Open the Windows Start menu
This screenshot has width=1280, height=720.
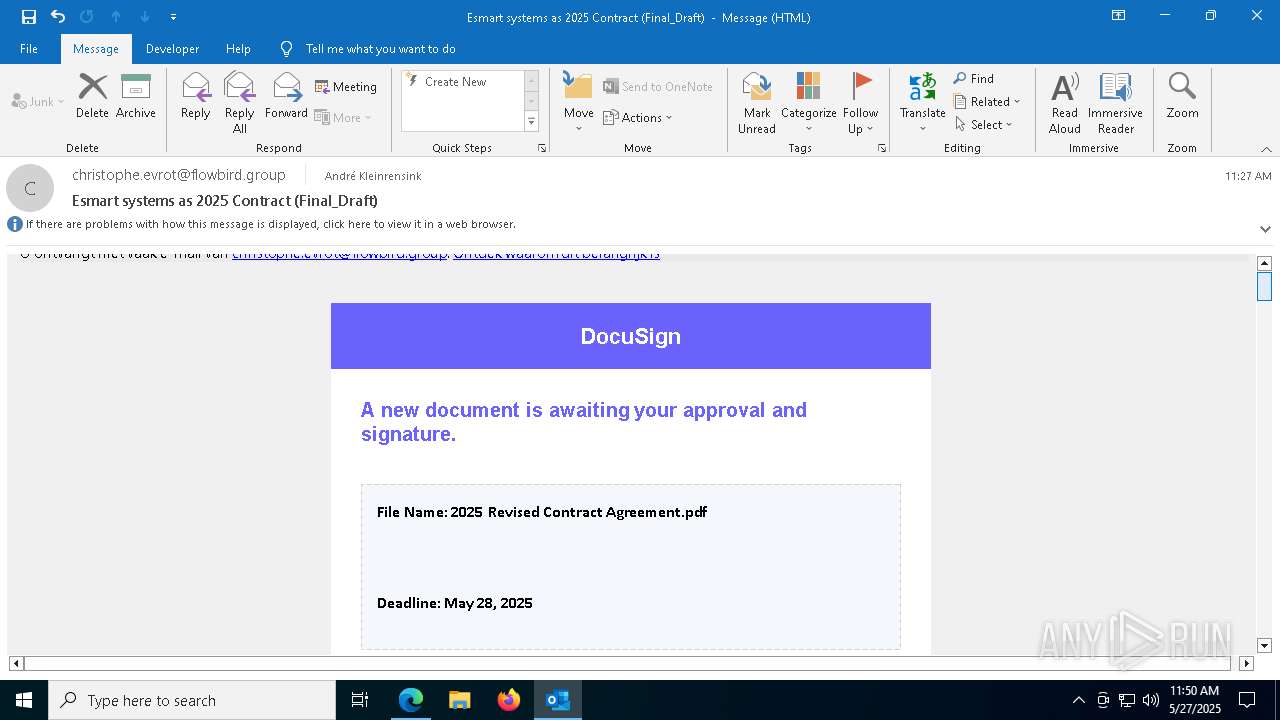tap(24, 700)
